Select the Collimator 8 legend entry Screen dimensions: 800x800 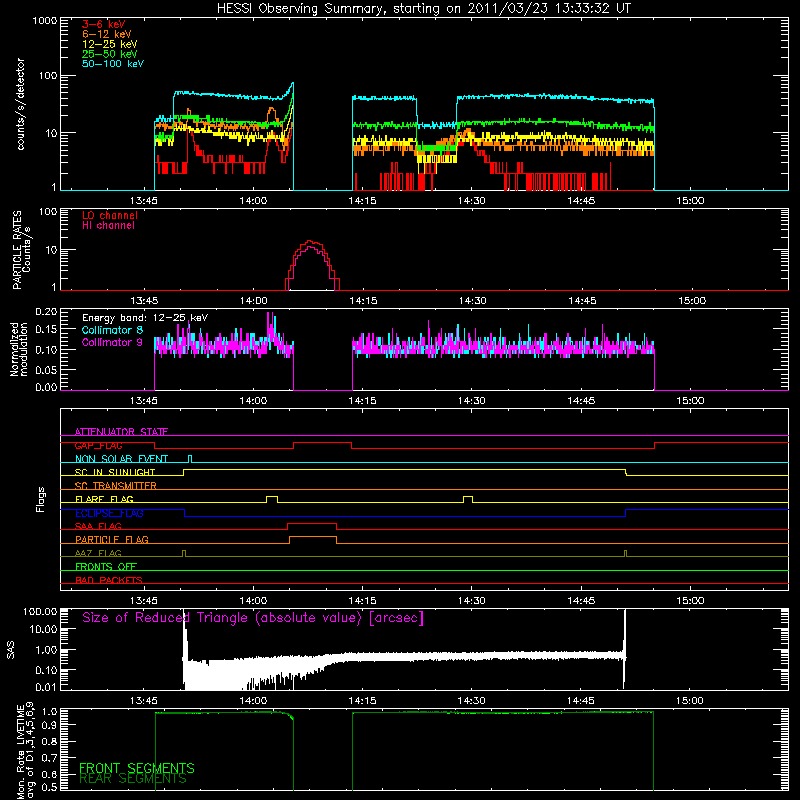[112, 330]
